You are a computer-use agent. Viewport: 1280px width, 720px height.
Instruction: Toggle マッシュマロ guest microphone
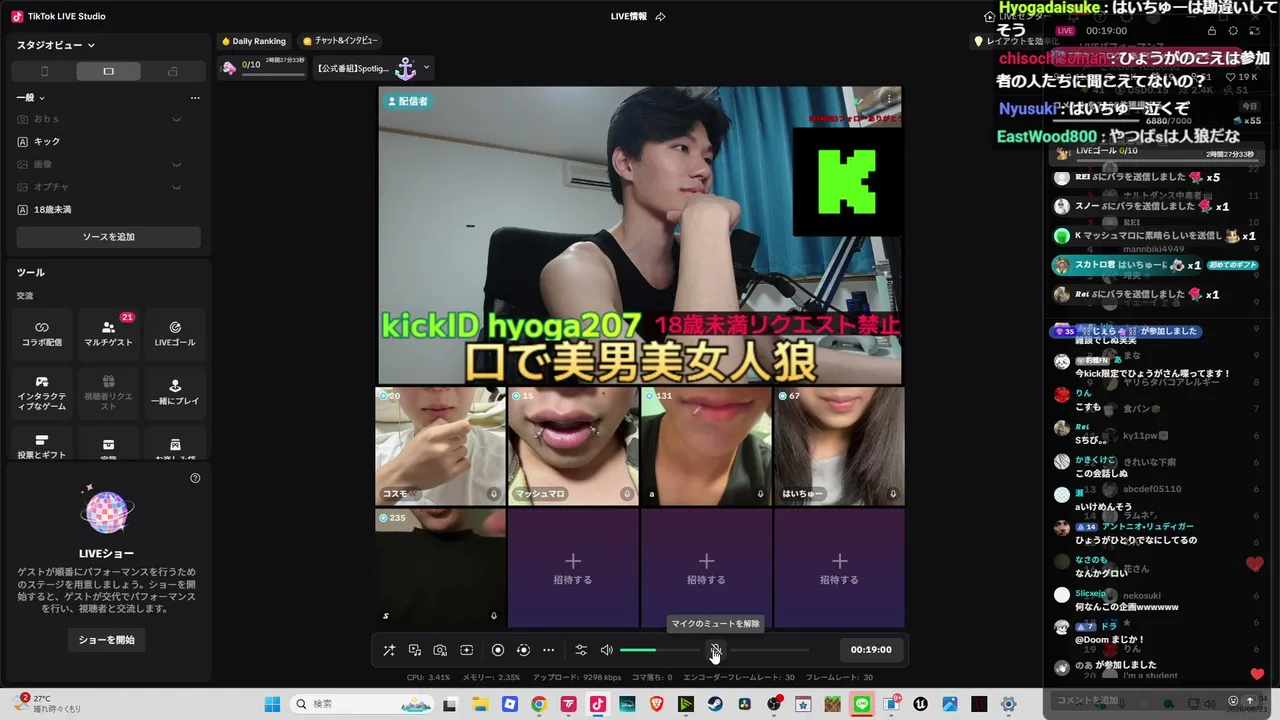(x=627, y=494)
